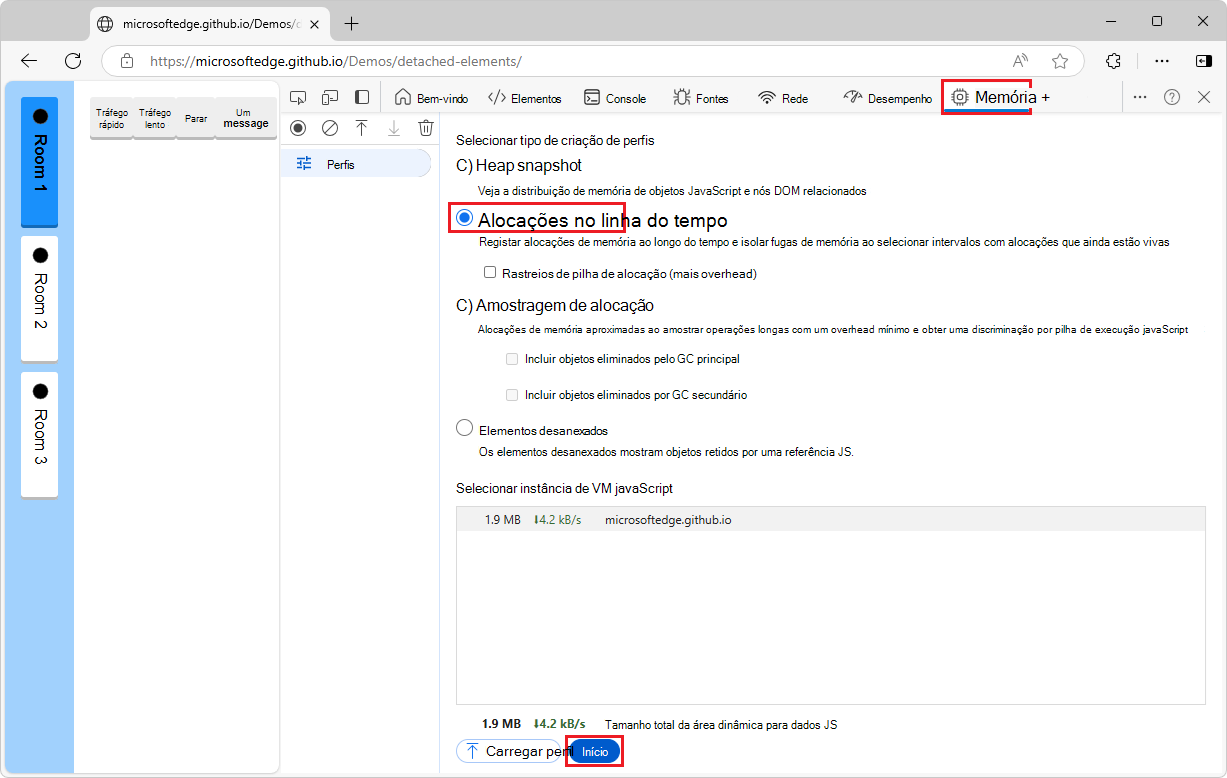The image size is (1227, 778).
Task: Check Incluir objetos eliminados pelo GC principal
Action: click(512, 359)
